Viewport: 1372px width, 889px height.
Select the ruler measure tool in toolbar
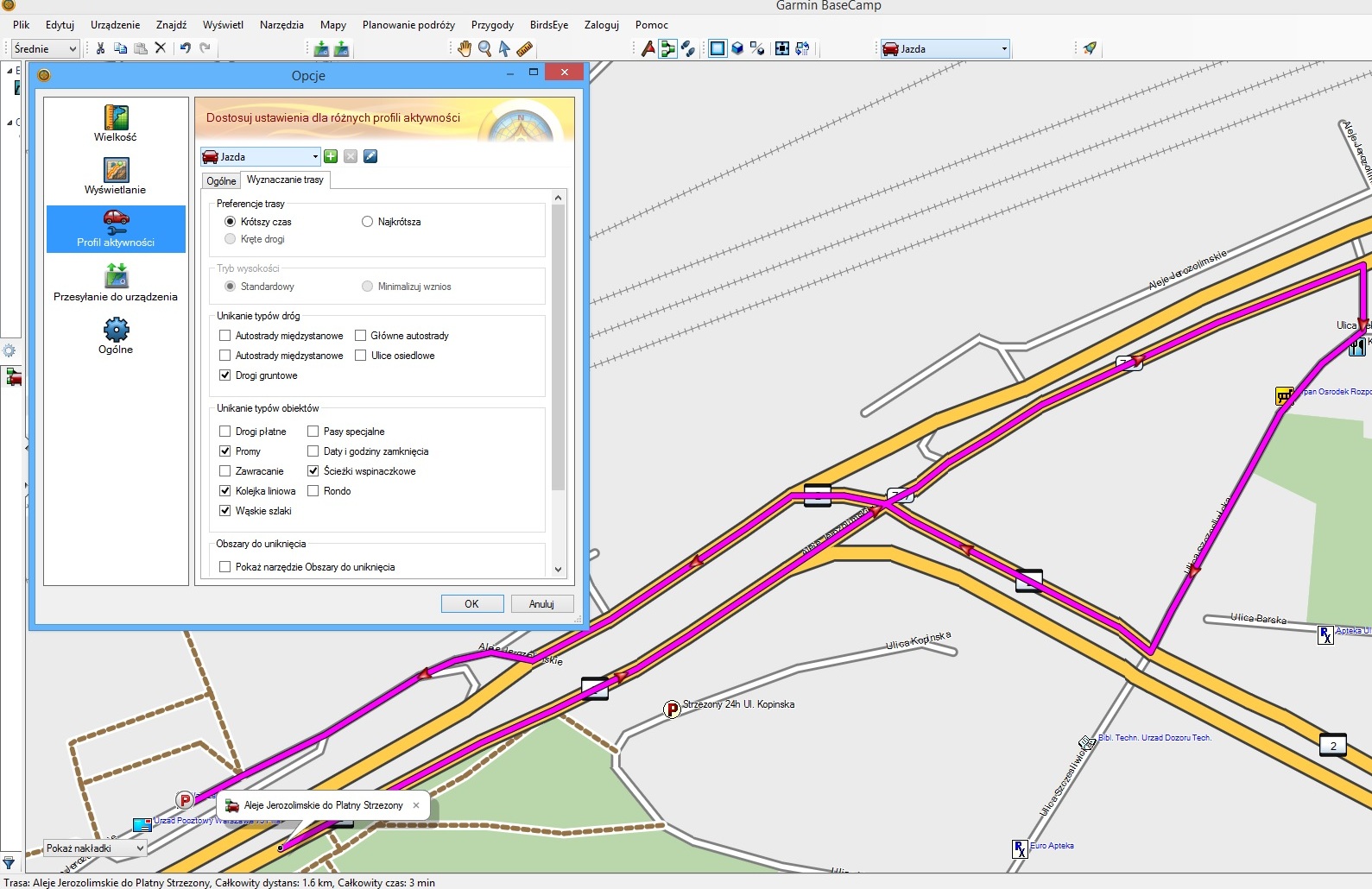tap(524, 49)
